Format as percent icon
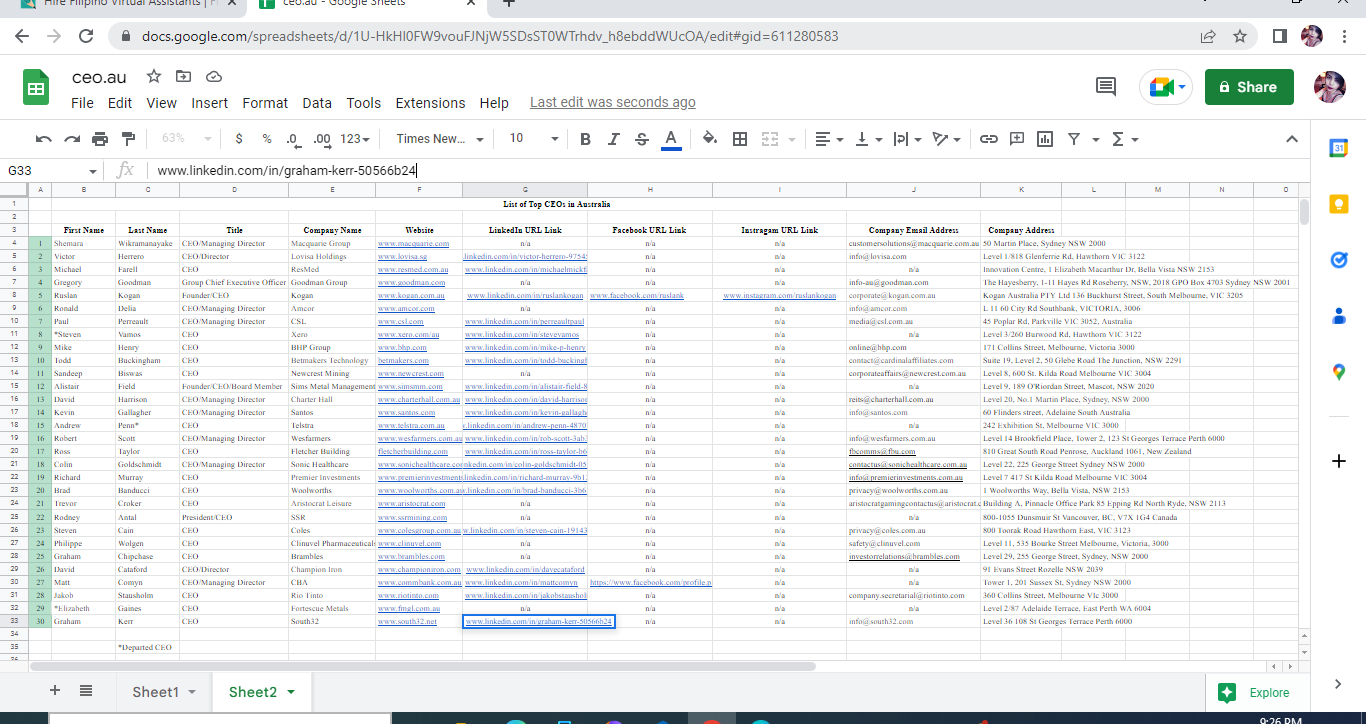The height and width of the screenshot is (724, 1366). tap(267, 139)
